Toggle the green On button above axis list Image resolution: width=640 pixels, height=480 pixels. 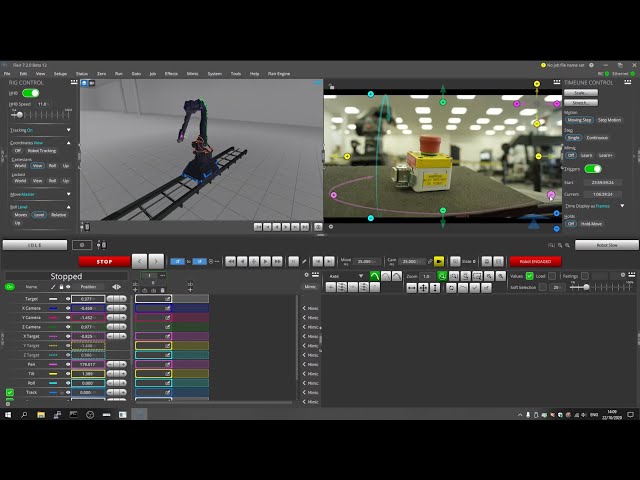point(9,287)
